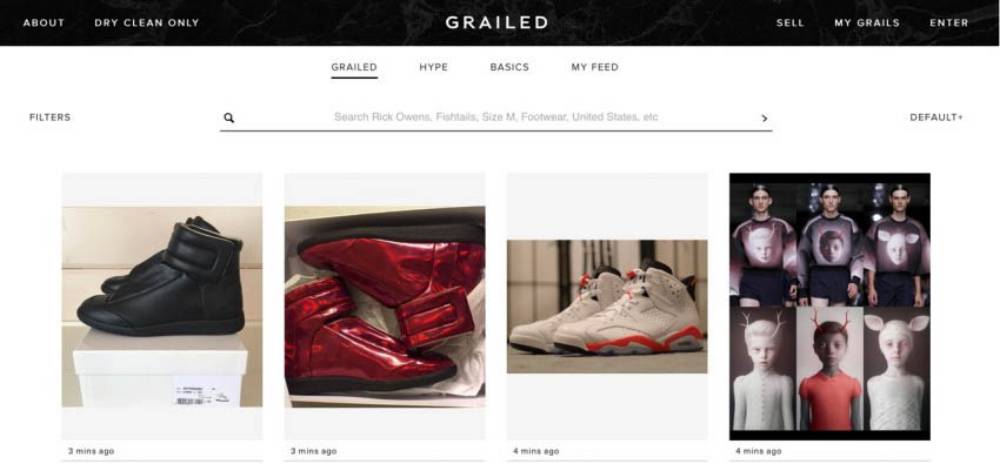Click the search magnifier icon
Viewport: 1000px width, 464px height.
click(x=229, y=118)
